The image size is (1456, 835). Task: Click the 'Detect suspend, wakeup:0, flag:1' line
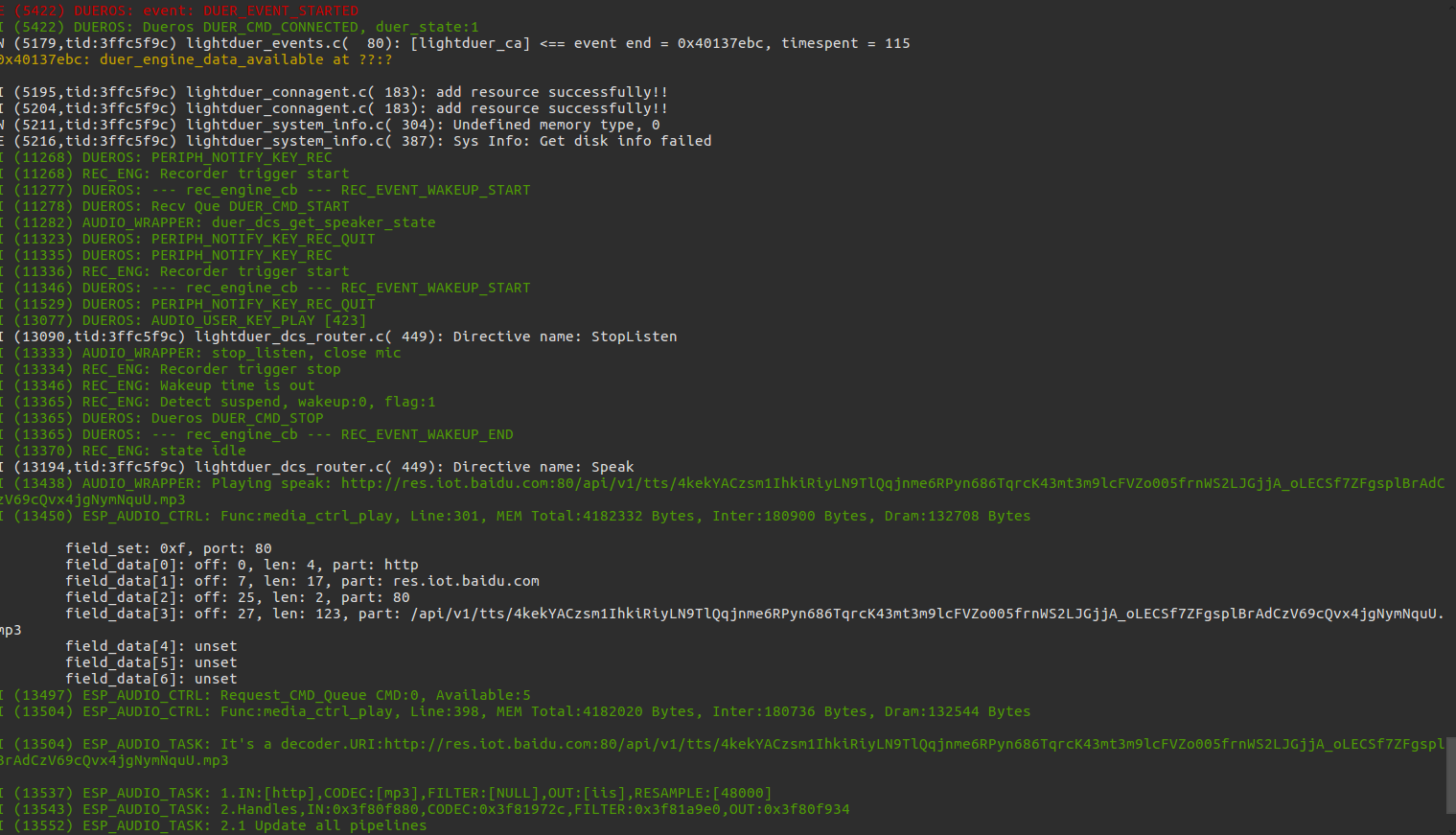tap(218, 402)
